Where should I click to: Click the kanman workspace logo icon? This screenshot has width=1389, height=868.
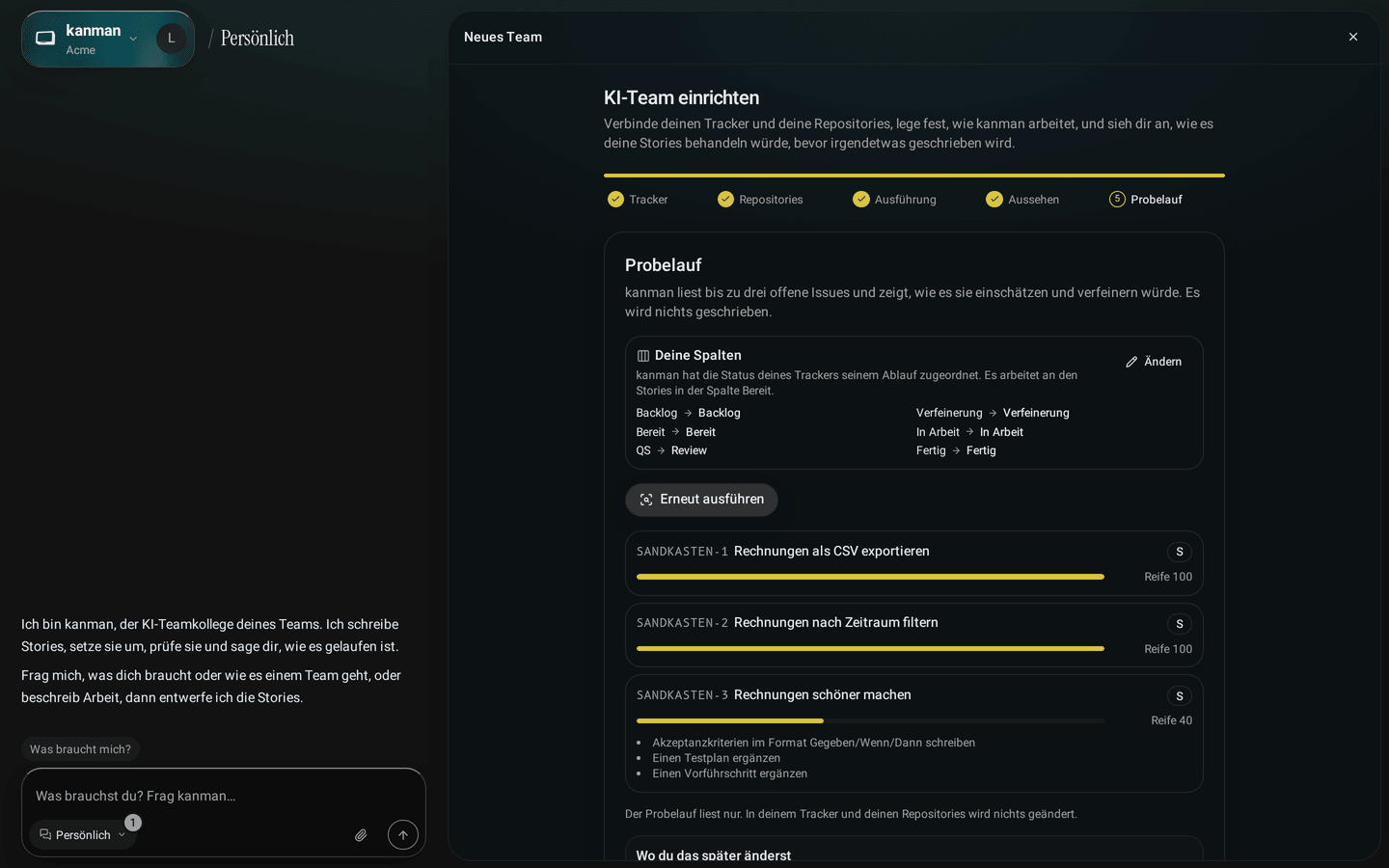(x=45, y=39)
